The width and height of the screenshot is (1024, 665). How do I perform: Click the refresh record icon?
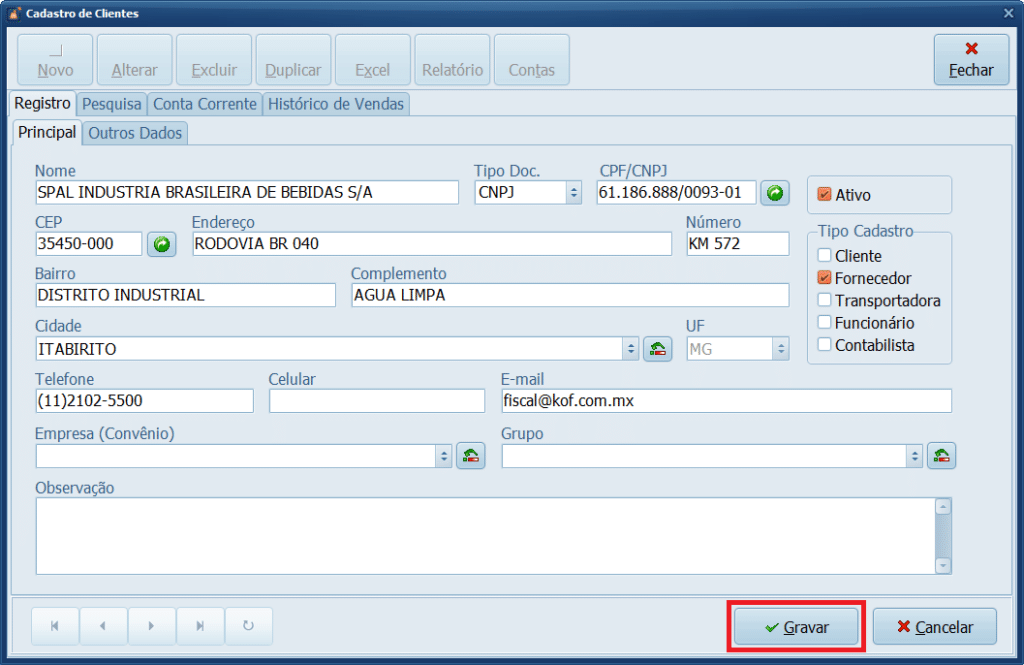click(x=248, y=626)
